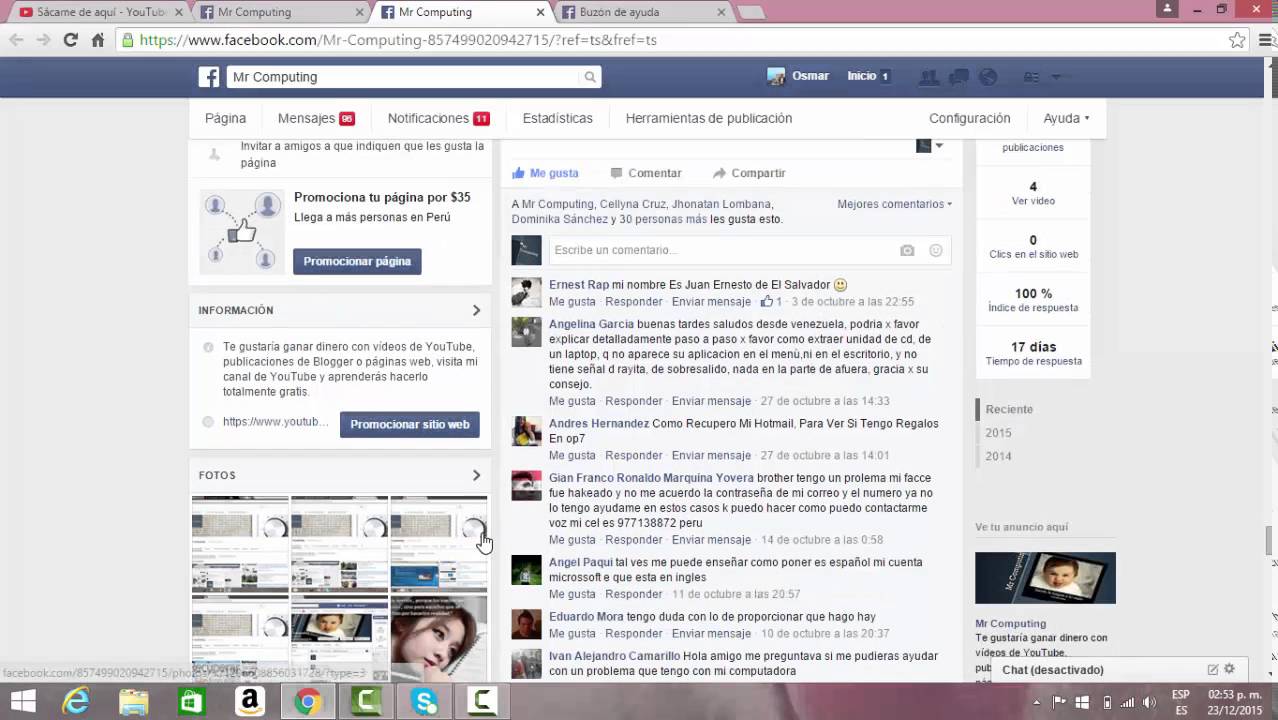Open Chat (desactivado) bar

tap(1053, 670)
